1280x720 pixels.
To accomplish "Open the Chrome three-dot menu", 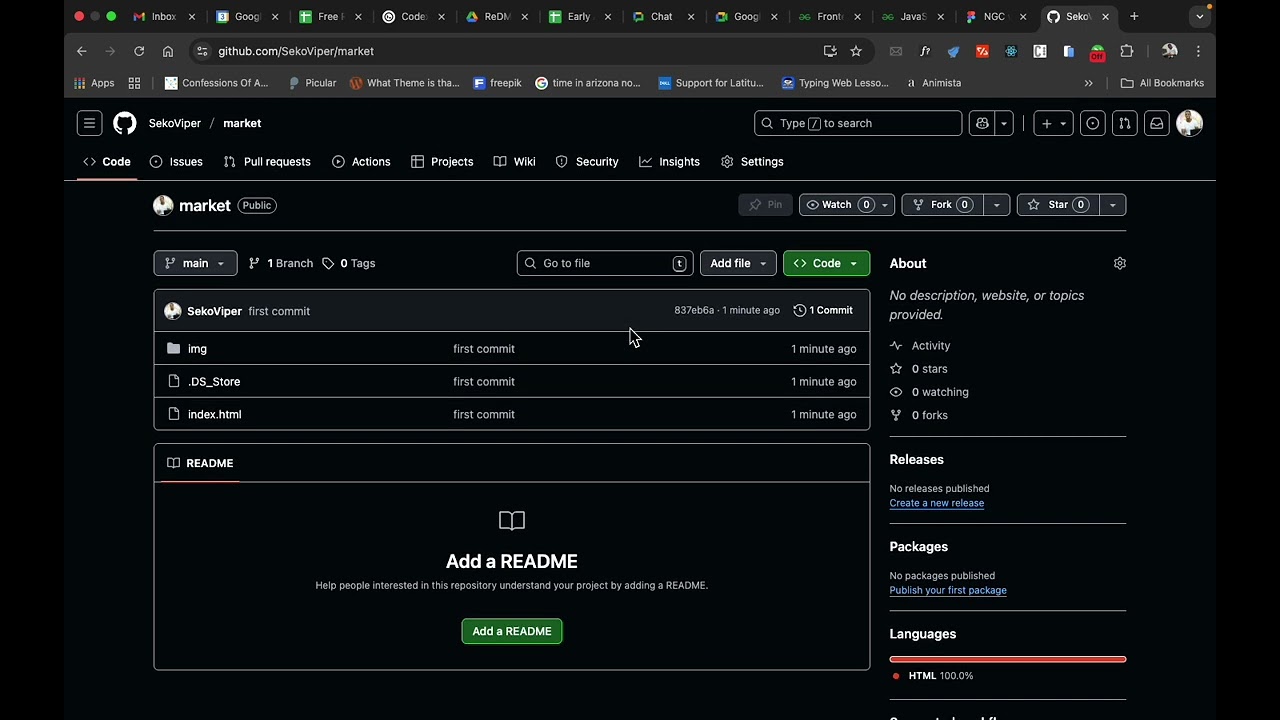I will click(1198, 51).
